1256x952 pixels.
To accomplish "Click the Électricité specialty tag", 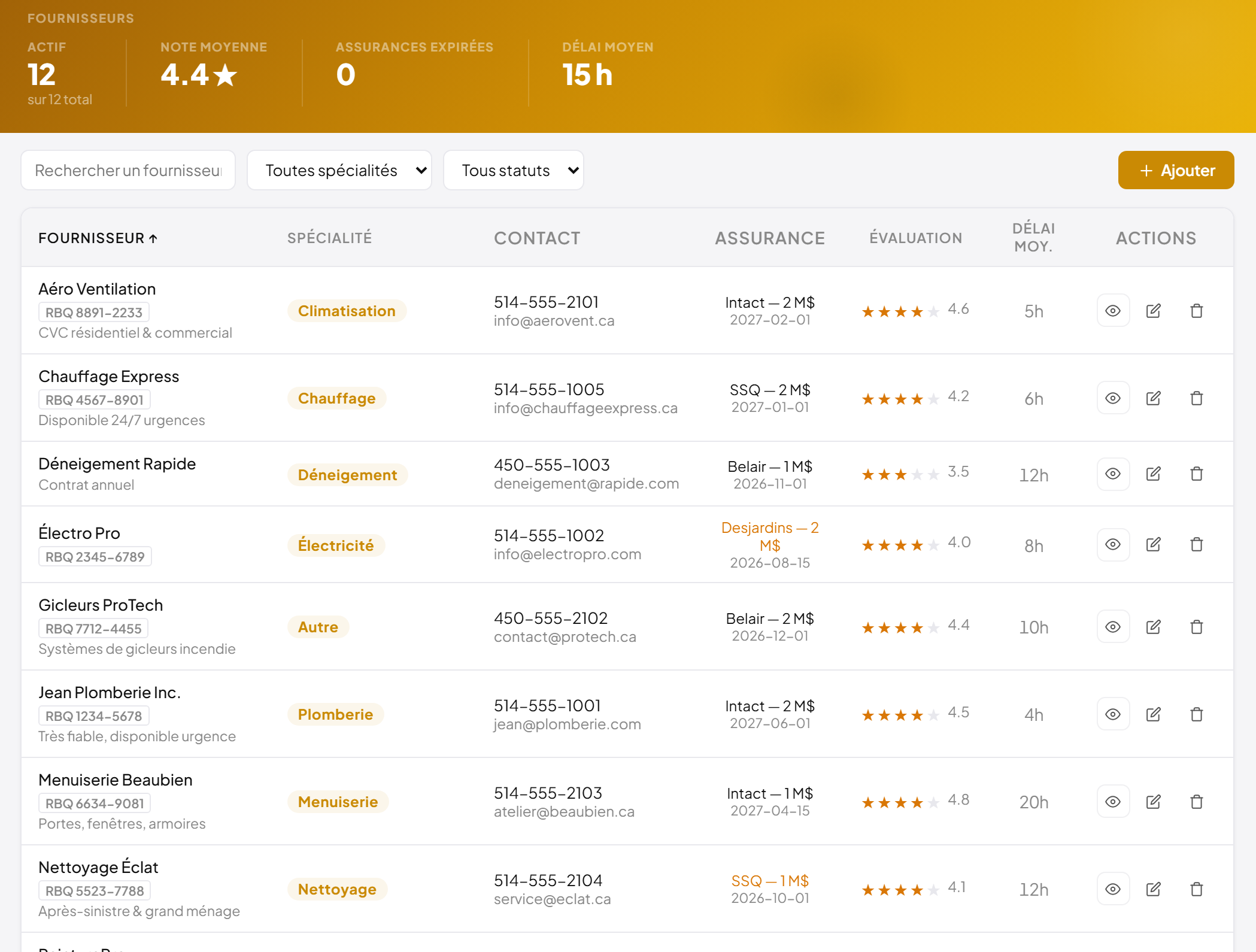I will point(336,545).
